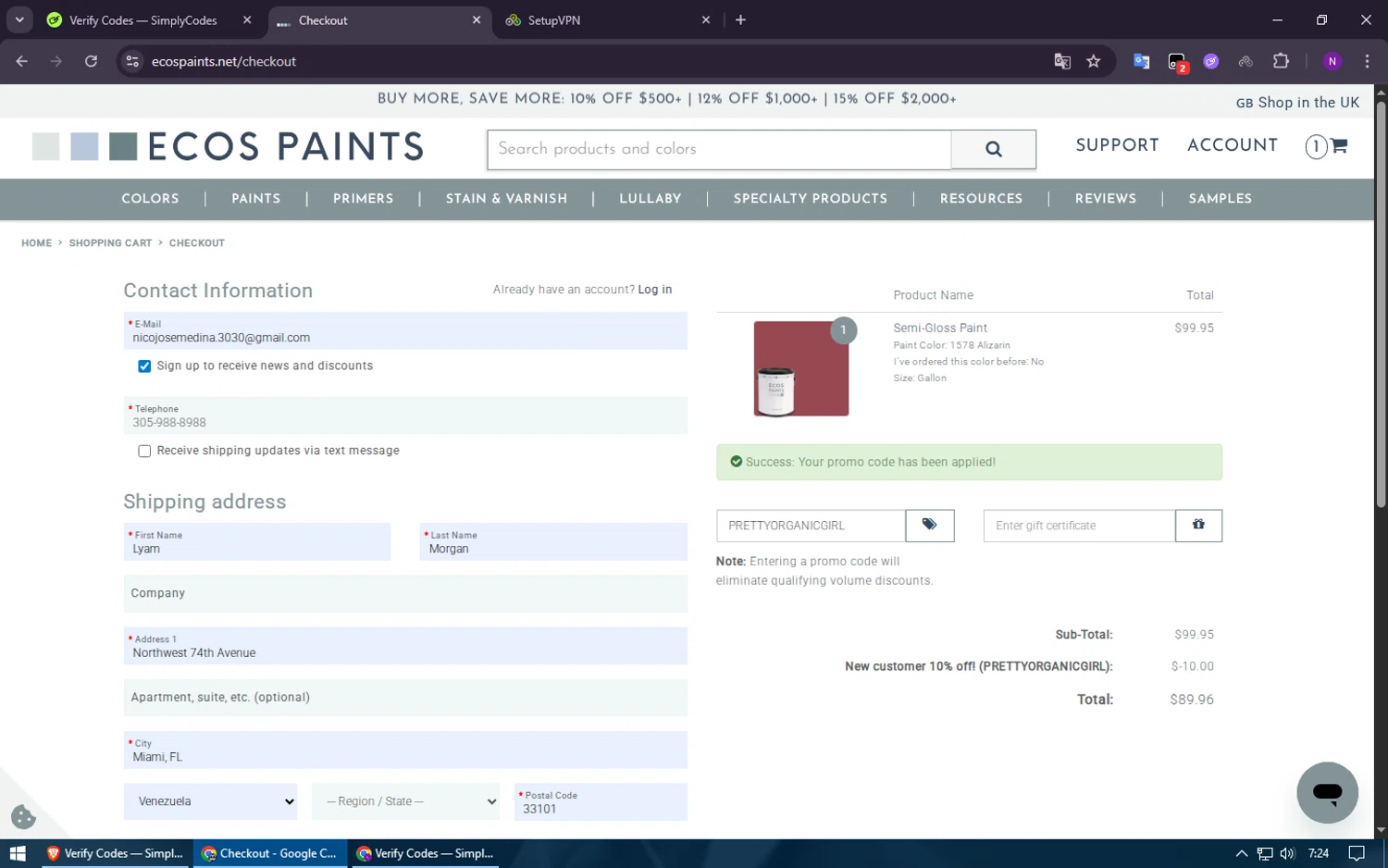Open the SetupVPN extension icon

click(x=1245, y=61)
